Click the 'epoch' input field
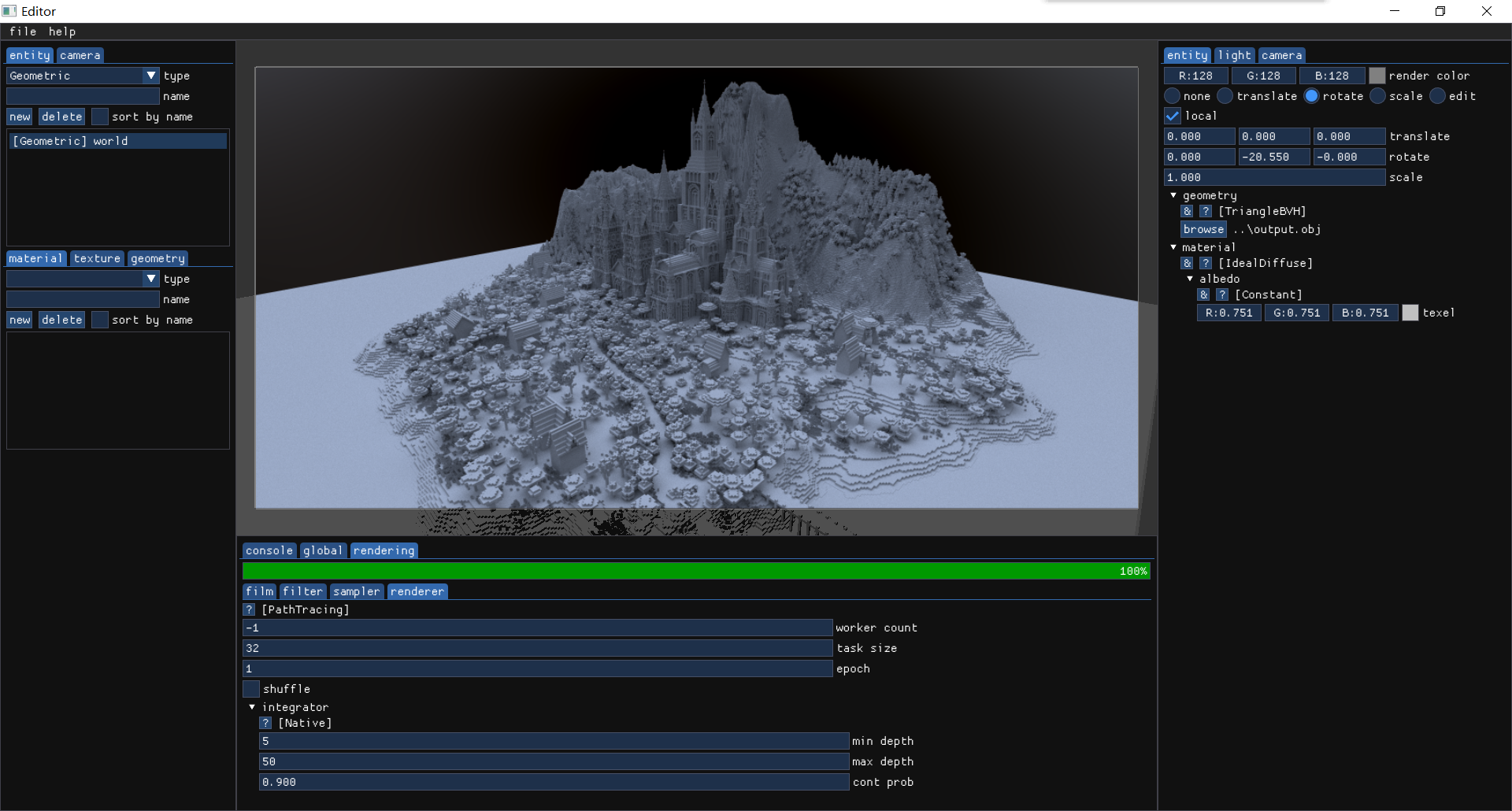The width and height of the screenshot is (1512, 811). click(538, 668)
